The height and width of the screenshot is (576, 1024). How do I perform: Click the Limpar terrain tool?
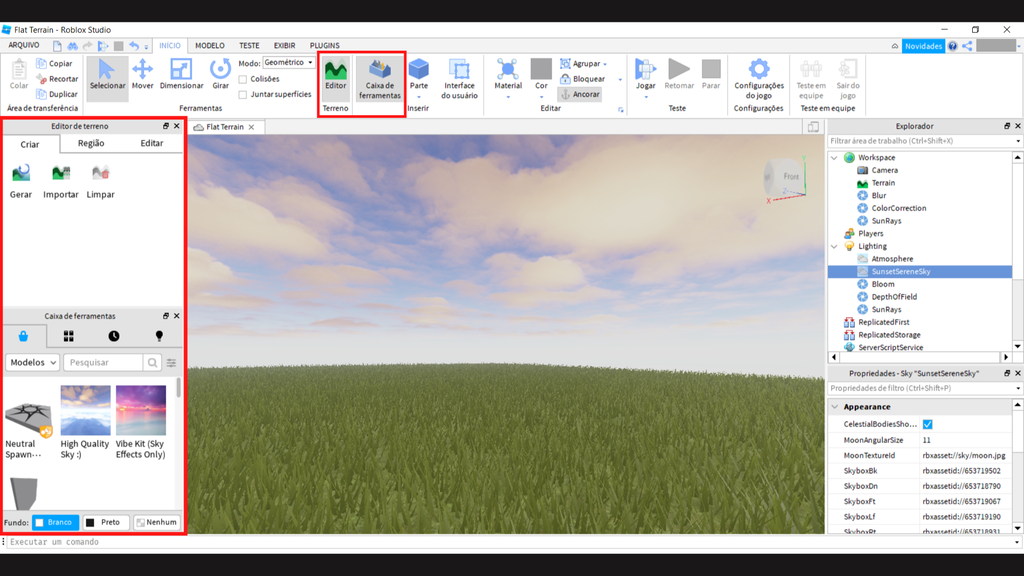pos(101,181)
